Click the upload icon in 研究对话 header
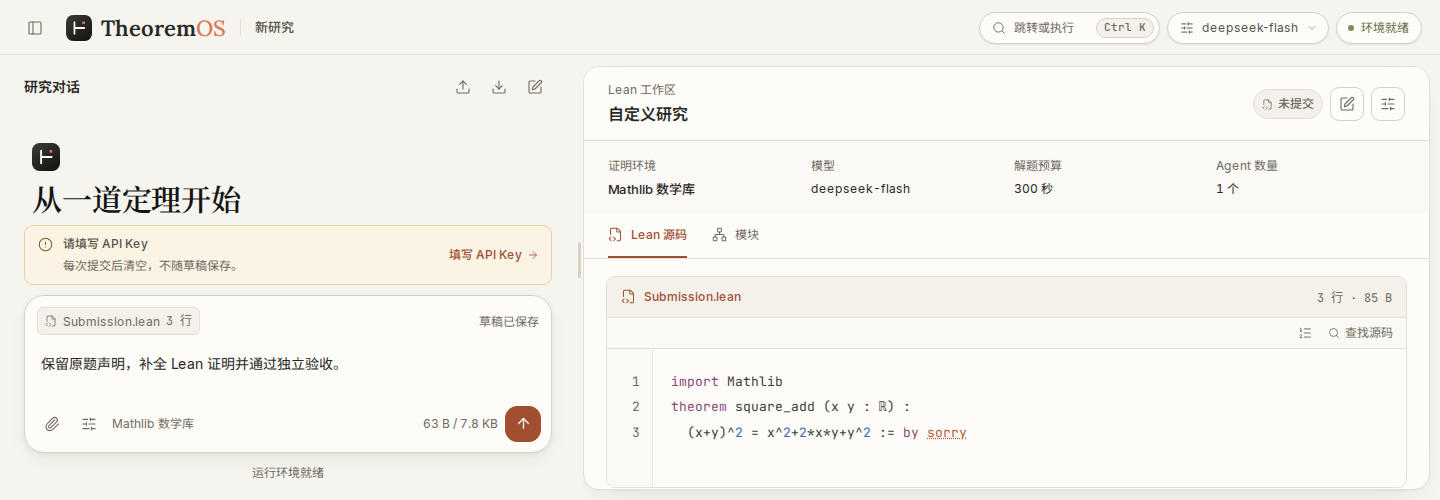This screenshot has width=1440, height=500. click(x=463, y=87)
